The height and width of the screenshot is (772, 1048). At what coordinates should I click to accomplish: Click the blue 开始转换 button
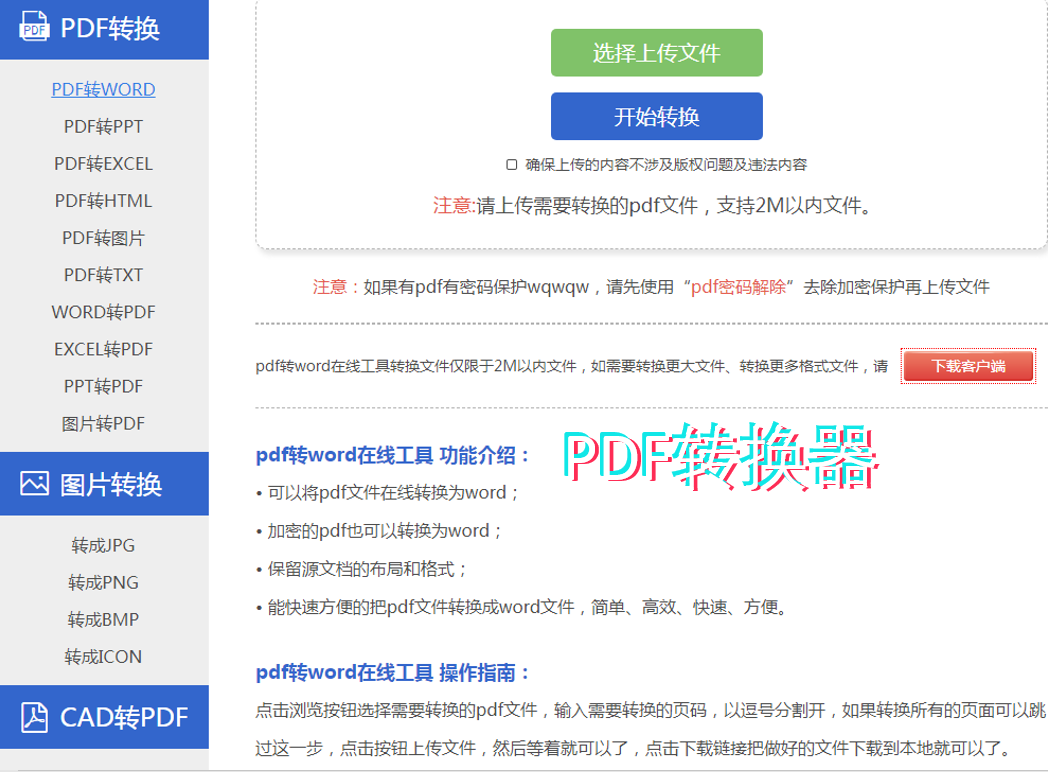pyautogui.click(x=656, y=116)
